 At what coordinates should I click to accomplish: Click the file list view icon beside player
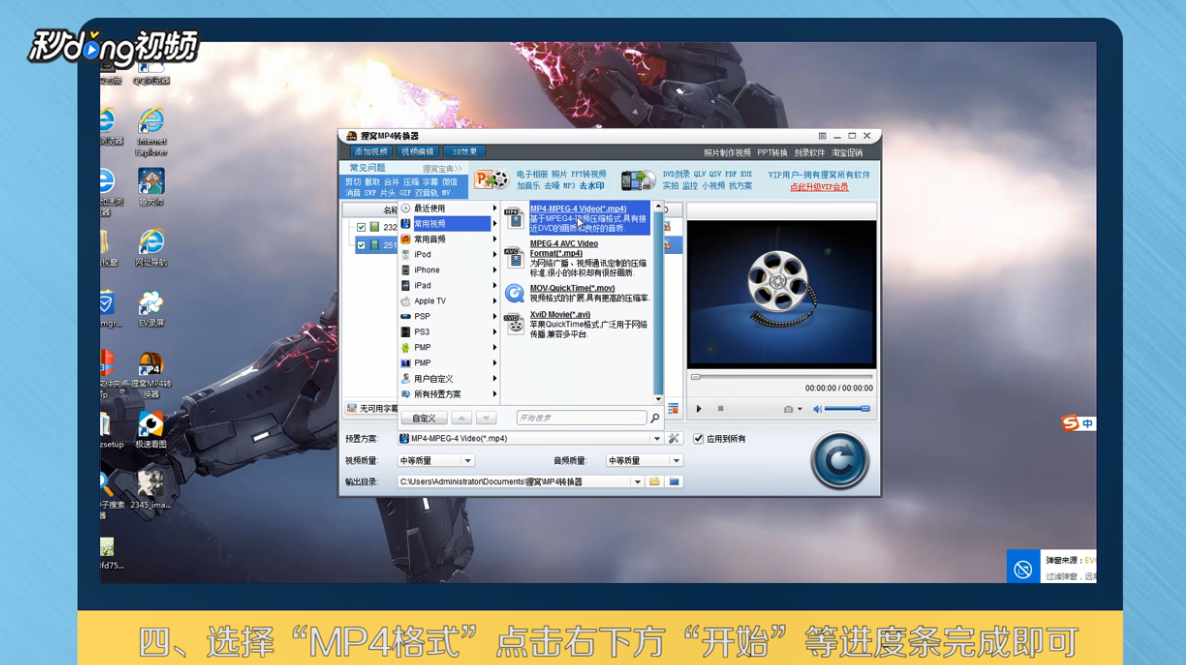(673, 409)
